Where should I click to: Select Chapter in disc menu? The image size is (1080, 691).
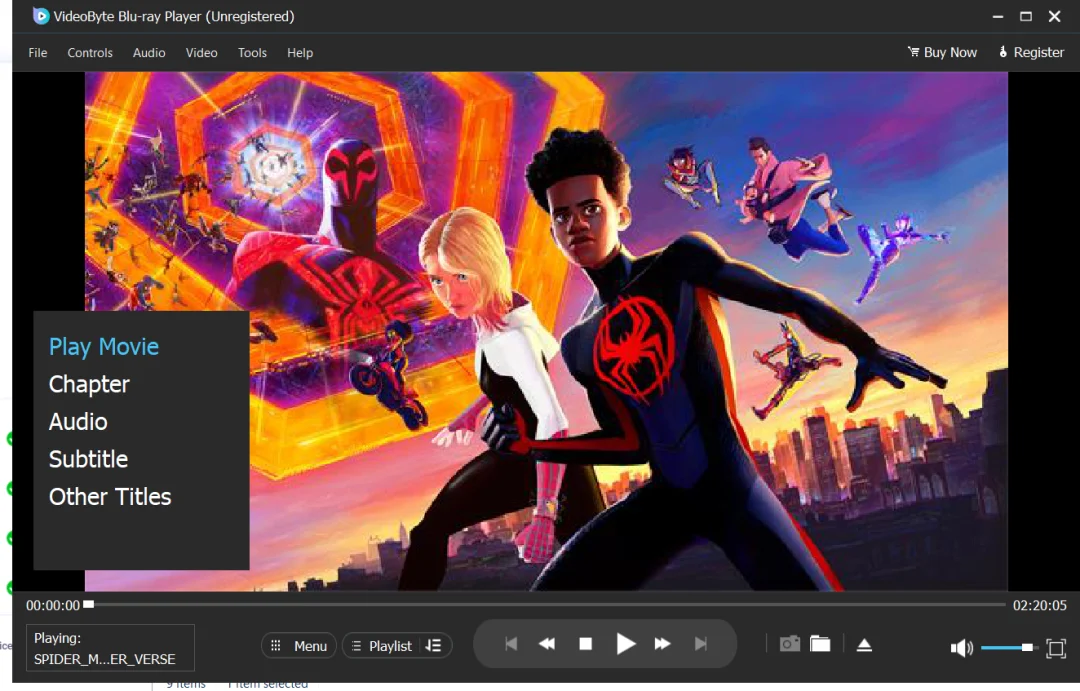coord(89,384)
